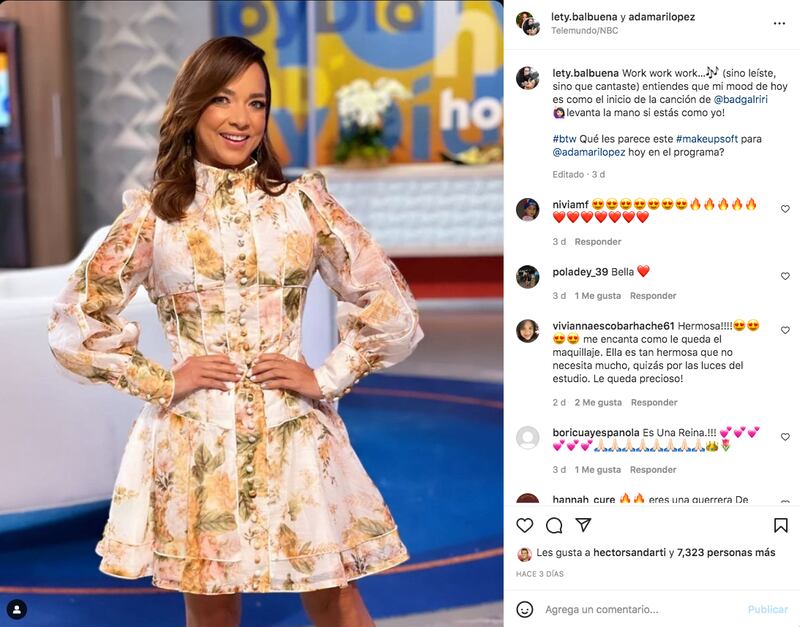The height and width of the screenshot is (627, 800).
Task: Open lety.balbuena's profile avatar in caption
Action: pyautogui.click(x=528, y=78)
